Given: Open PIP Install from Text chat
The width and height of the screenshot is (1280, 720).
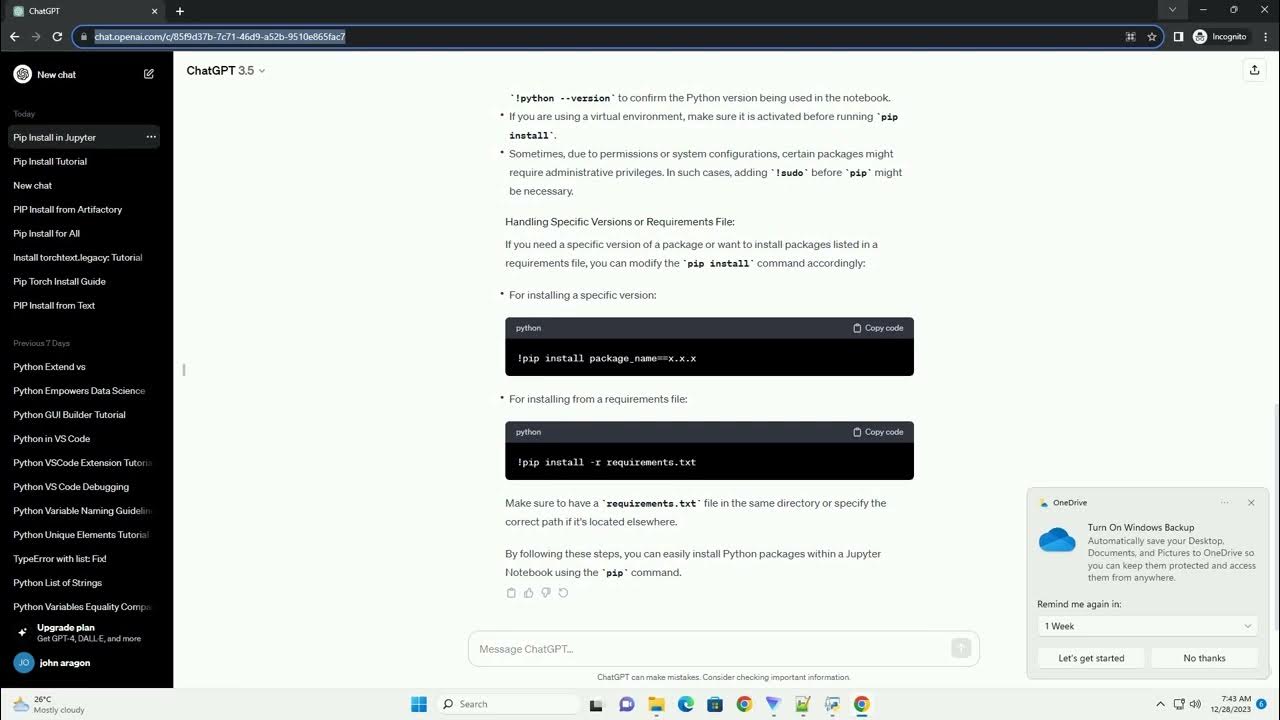Looking at the screenshot, I should point(86,305).
